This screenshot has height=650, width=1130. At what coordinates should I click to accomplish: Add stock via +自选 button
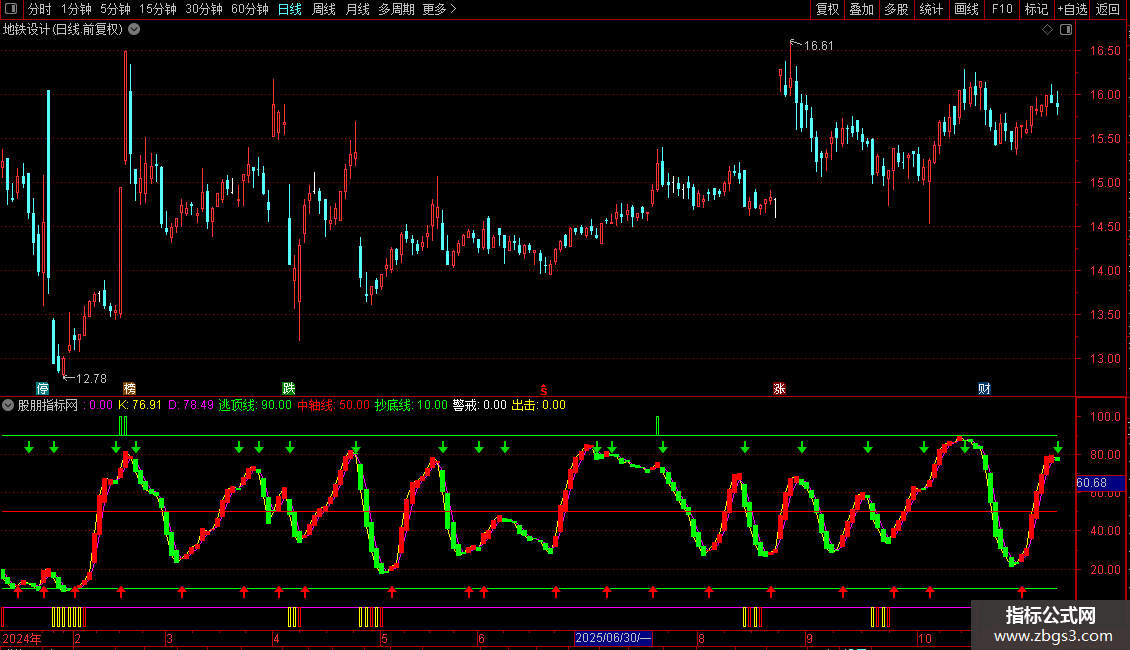(x=1072, y=9)
